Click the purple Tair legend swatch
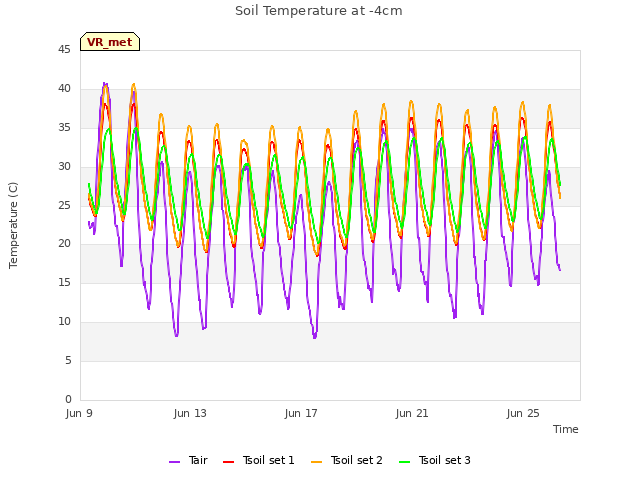 tap(174, 462)
